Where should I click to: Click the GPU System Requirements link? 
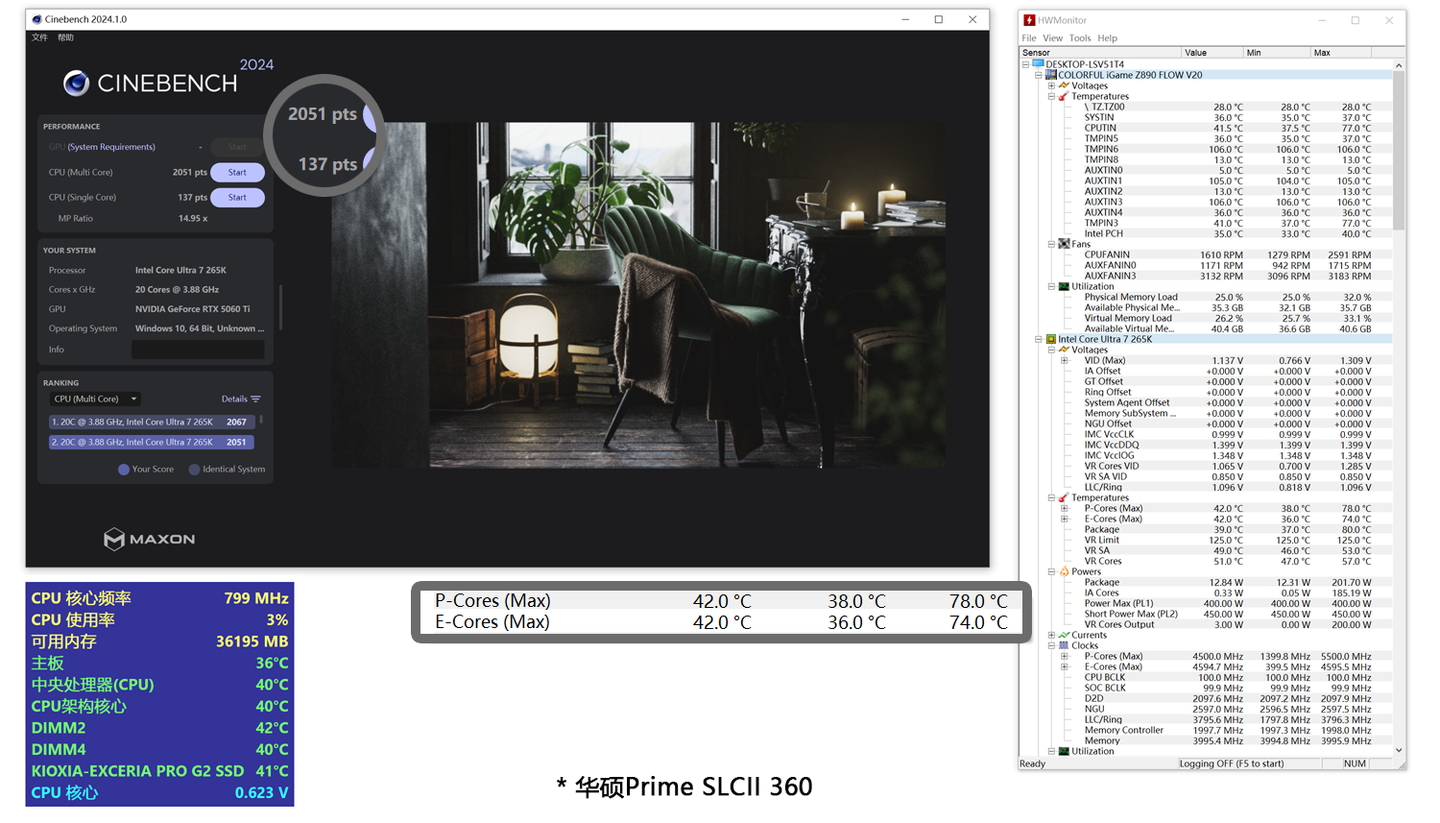coord(111,147)
